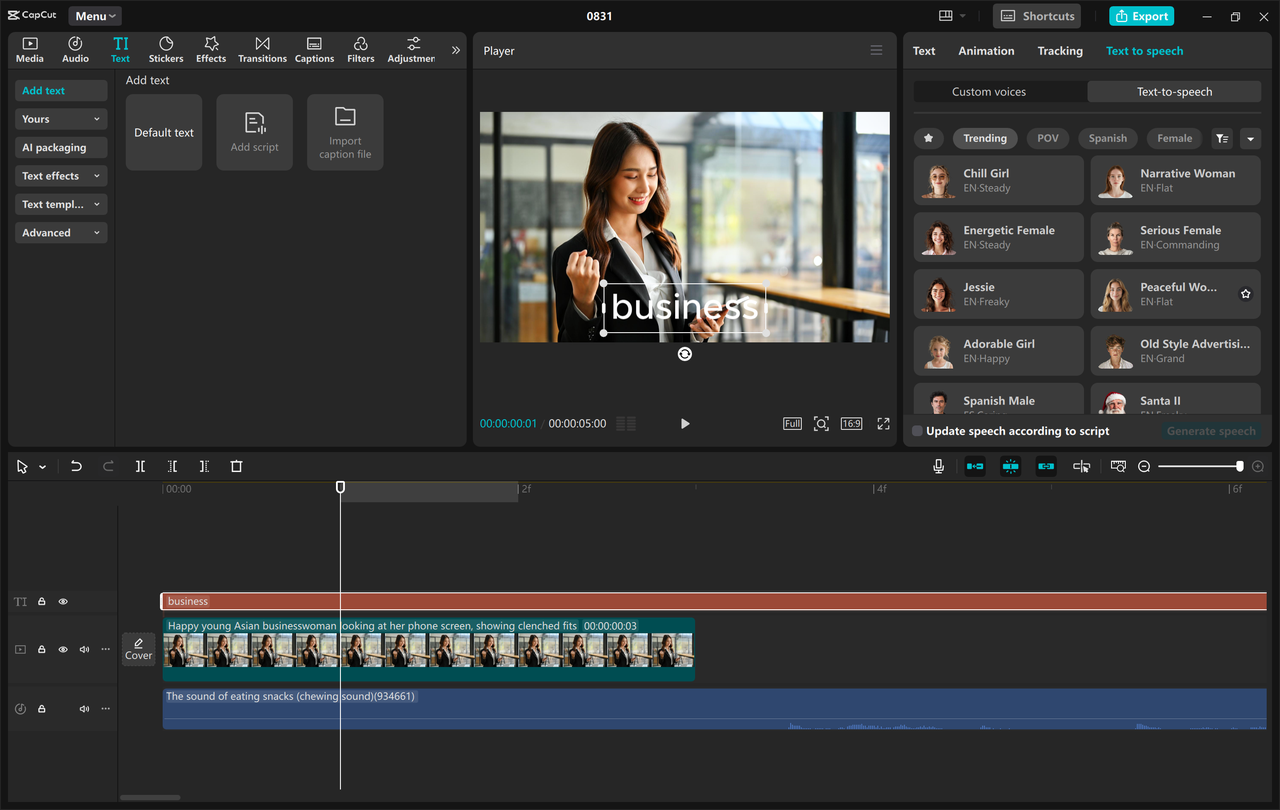The height and width of the screenshot is (810, 1280).
Task: Expand the Advanced section in sidebar
Action: click(x=60, y=232)
